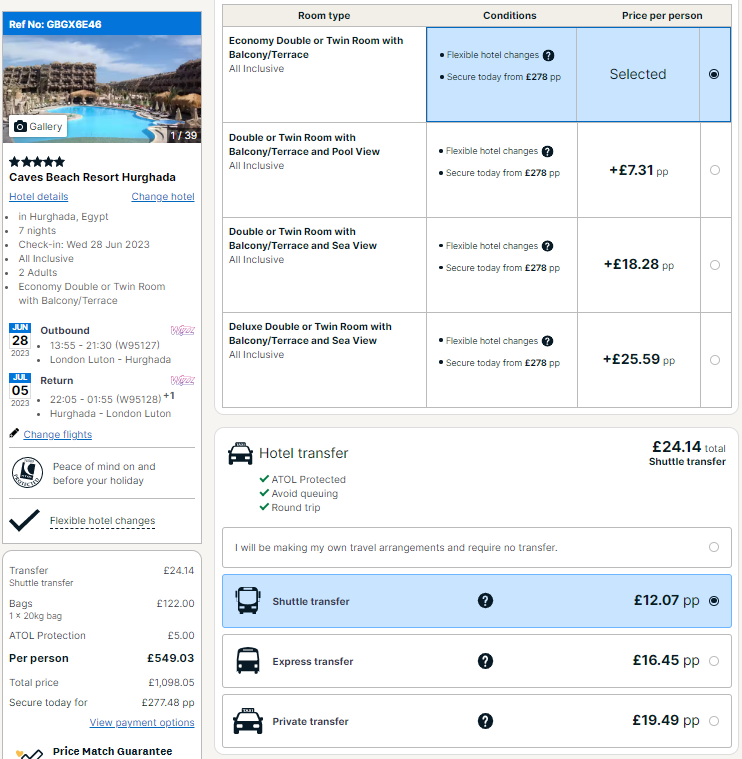Select Economy Double or Twin Room radio button
The image size is (742, 759).
pyautogui.click(x=714, y=74)
